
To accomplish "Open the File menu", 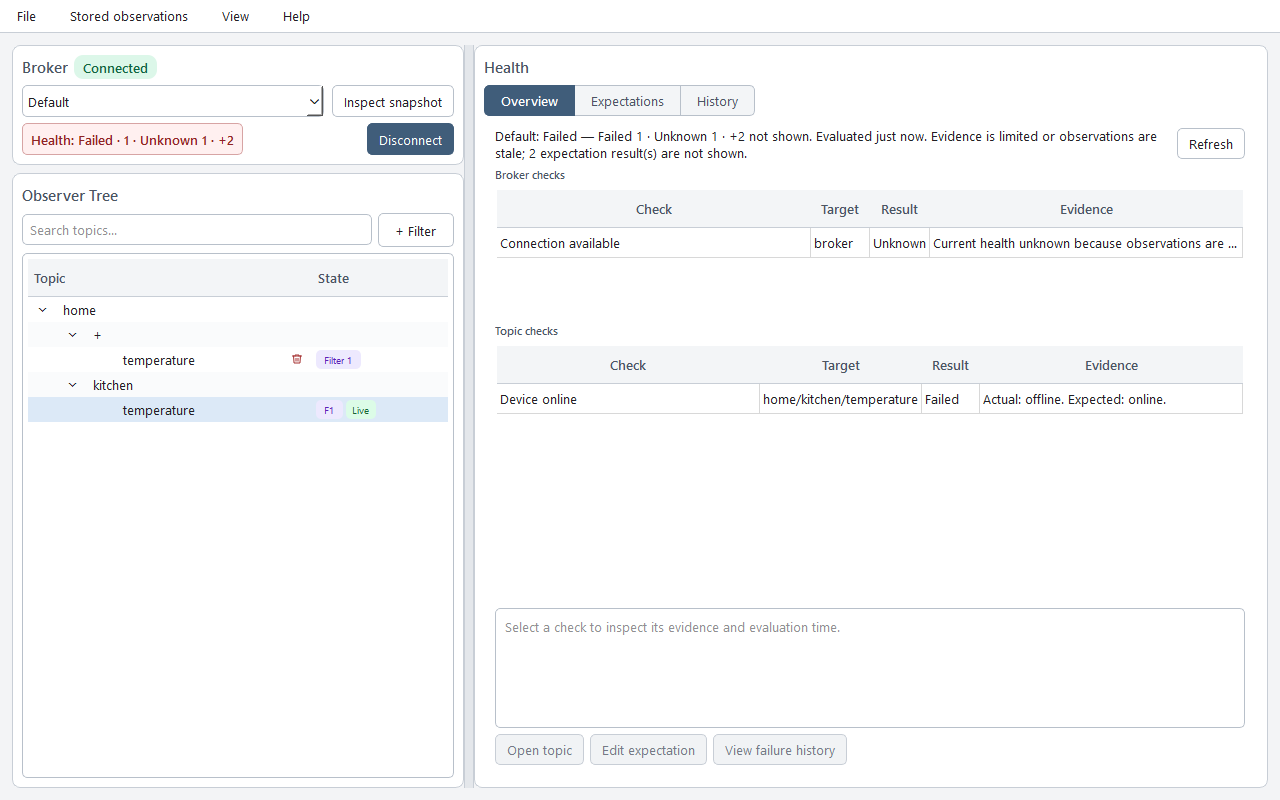I will click(26, 16).
